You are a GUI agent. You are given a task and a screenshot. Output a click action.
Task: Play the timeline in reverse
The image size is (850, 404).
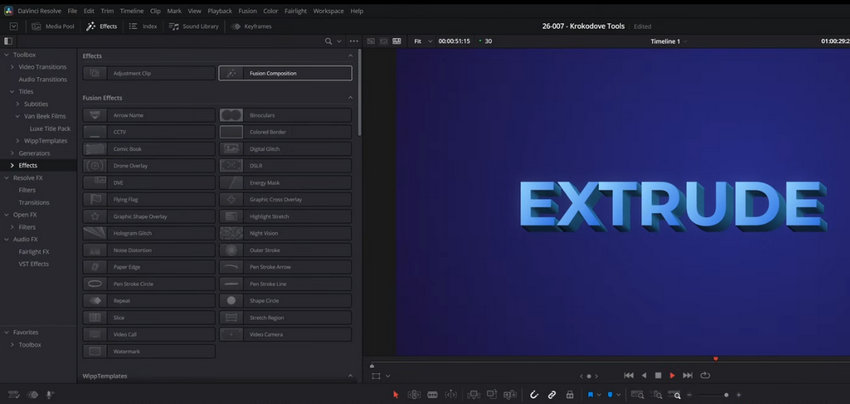pos(644,375)
